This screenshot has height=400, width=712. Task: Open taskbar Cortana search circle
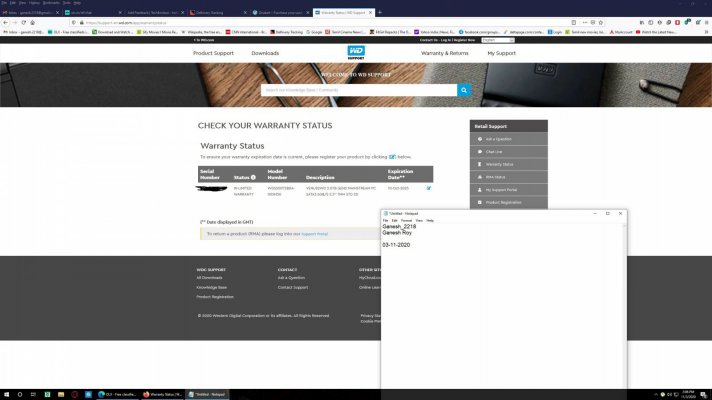tap(20, 395)
